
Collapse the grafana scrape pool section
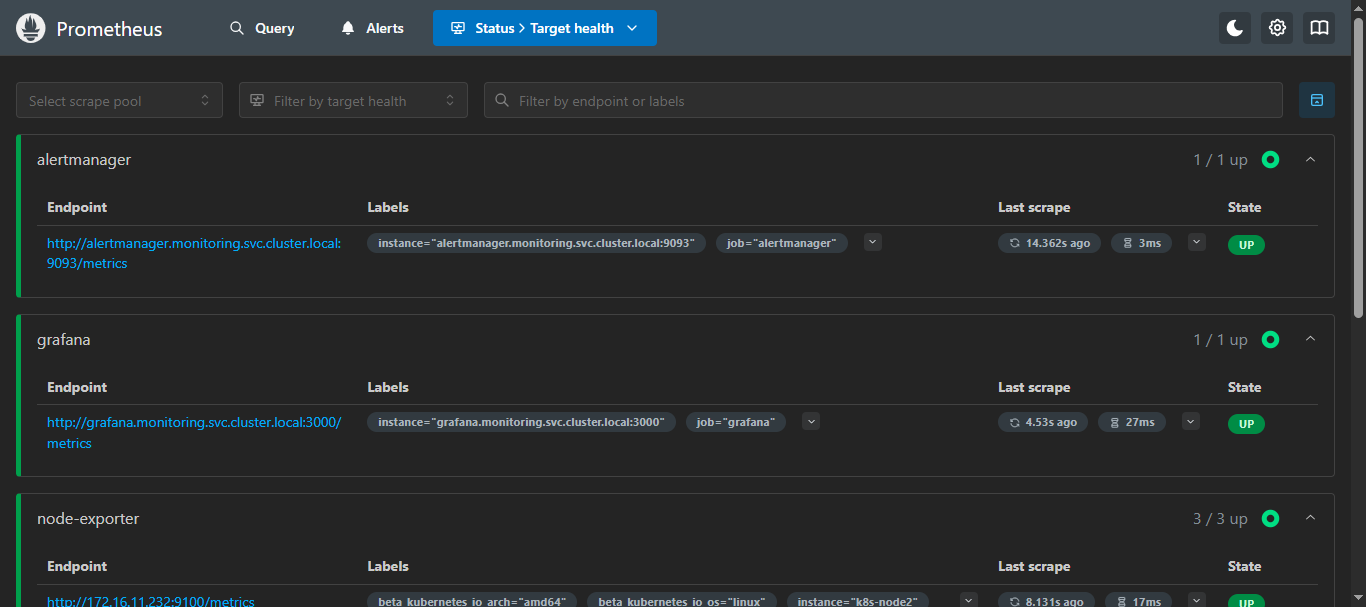pos(1311,340)
